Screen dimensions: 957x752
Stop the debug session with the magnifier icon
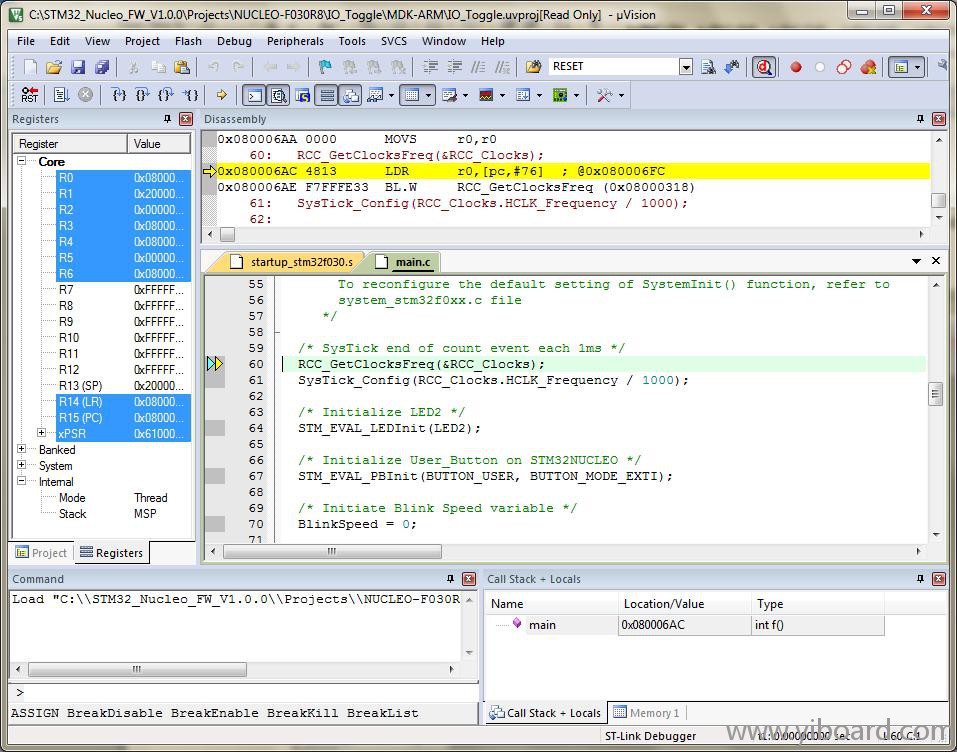tap(764, 67)
